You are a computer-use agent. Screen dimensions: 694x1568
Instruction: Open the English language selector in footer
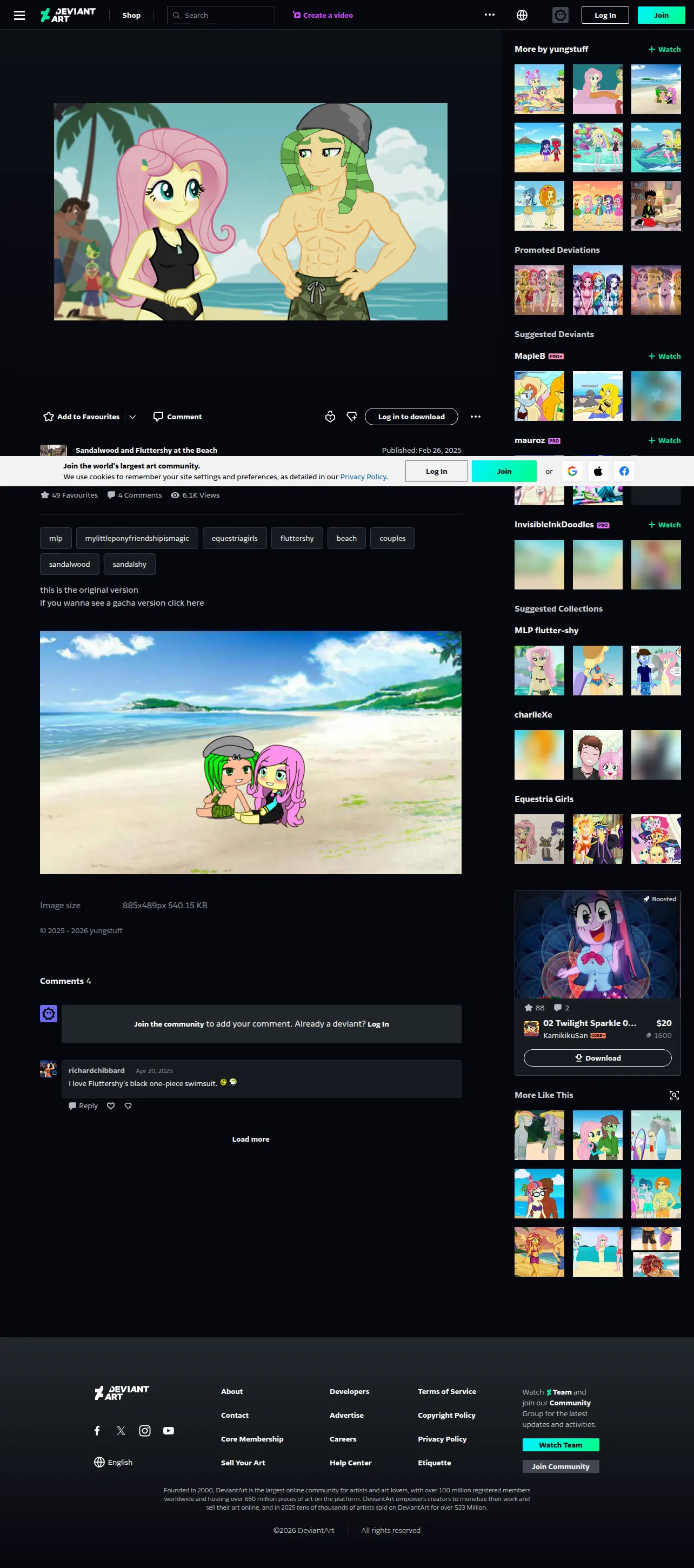click(113, 1462)
